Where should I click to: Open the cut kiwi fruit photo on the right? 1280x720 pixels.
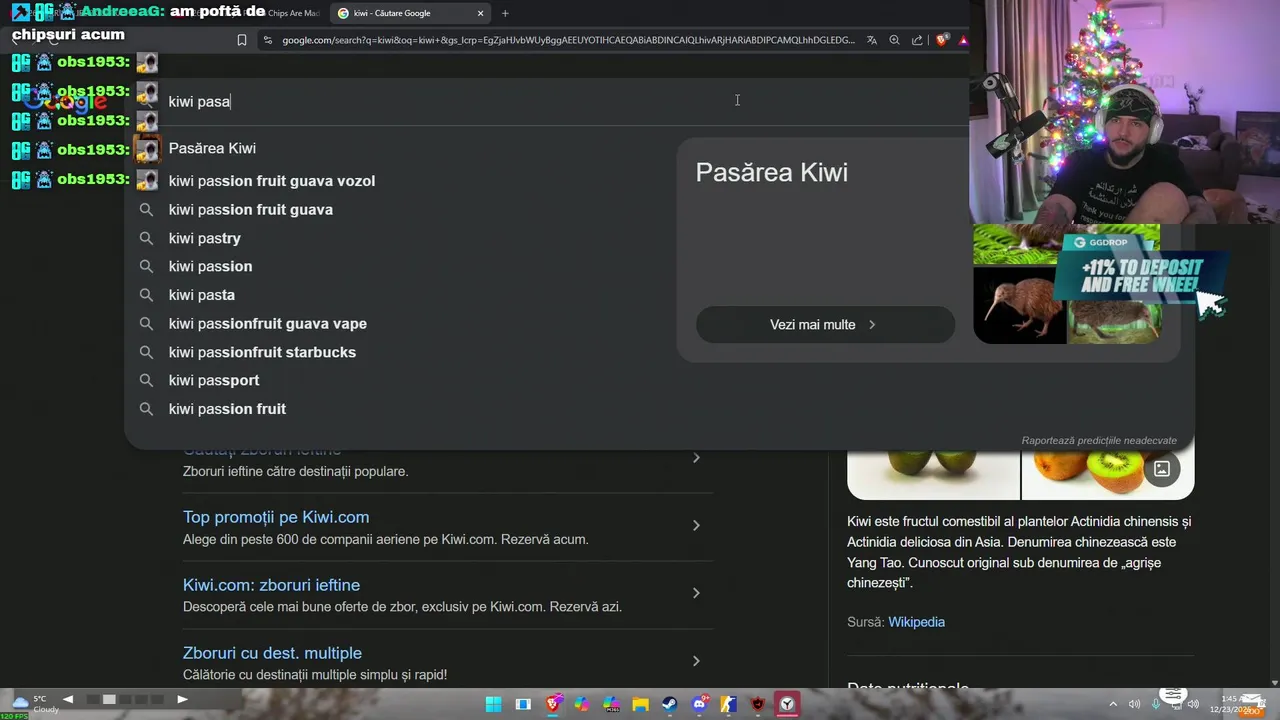point(1108,474)
